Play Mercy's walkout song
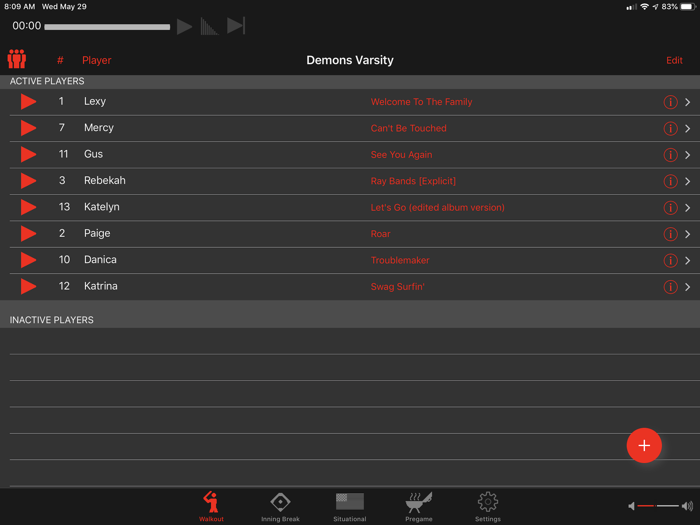700x525 pixels. click(x=28, y=128)
